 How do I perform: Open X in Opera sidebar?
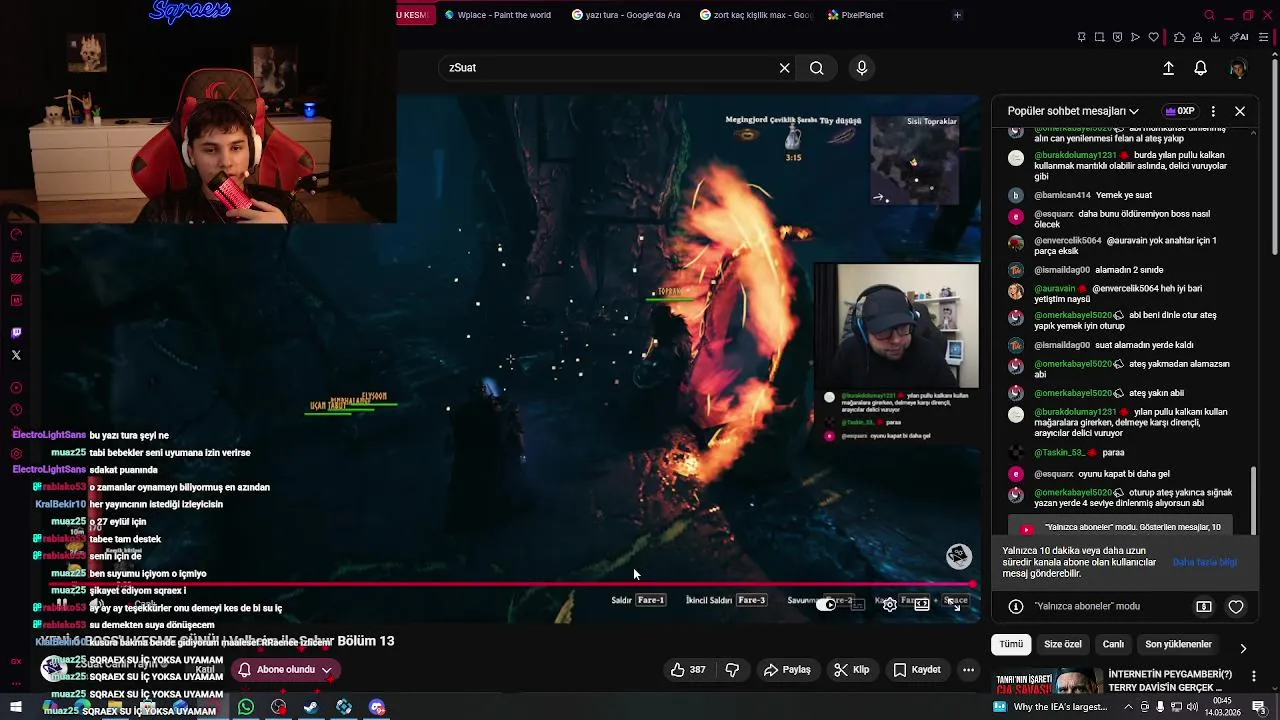(x=16, y=355)
